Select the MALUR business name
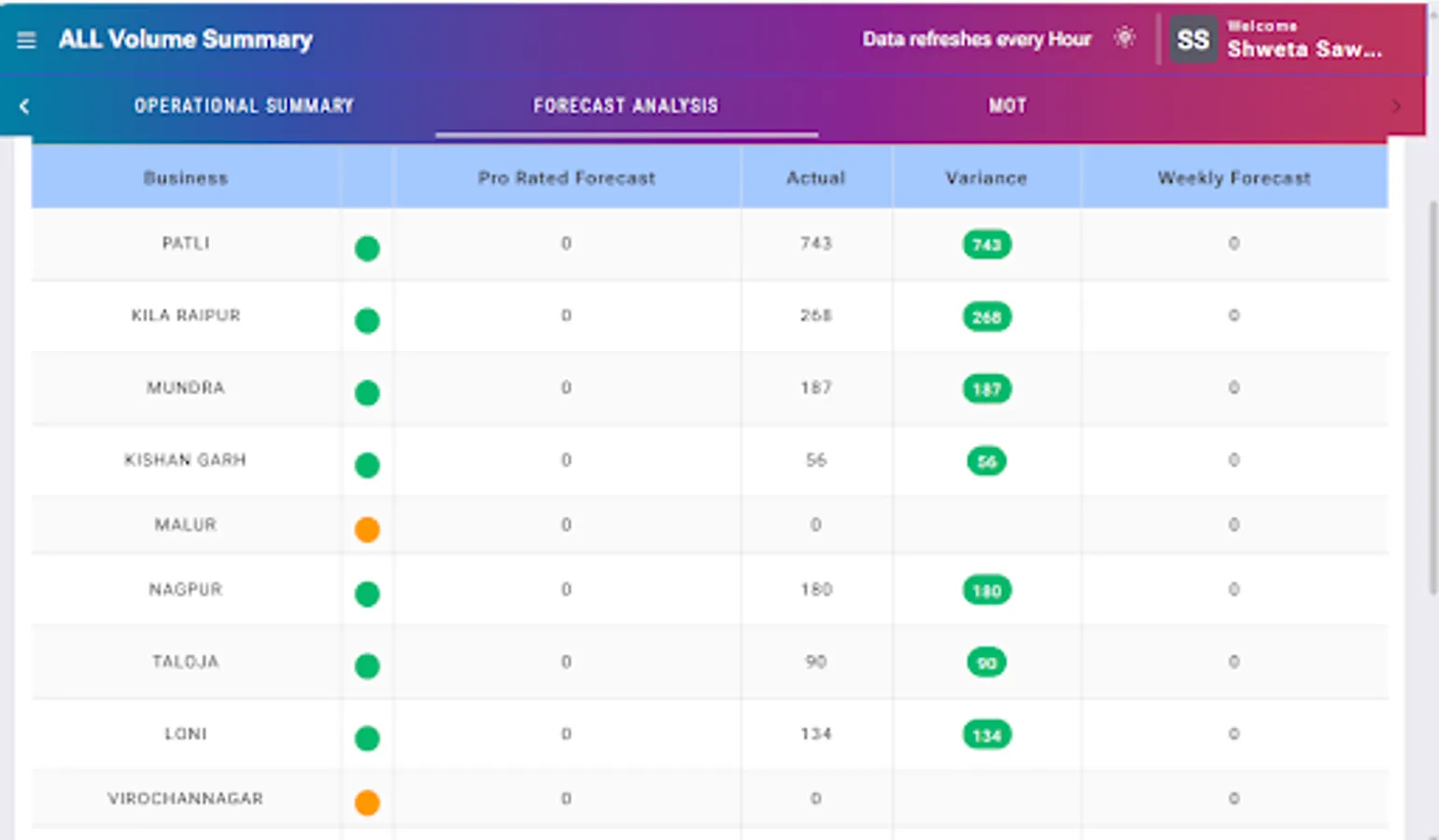The image size is (1439, 840). pos(186,525)
